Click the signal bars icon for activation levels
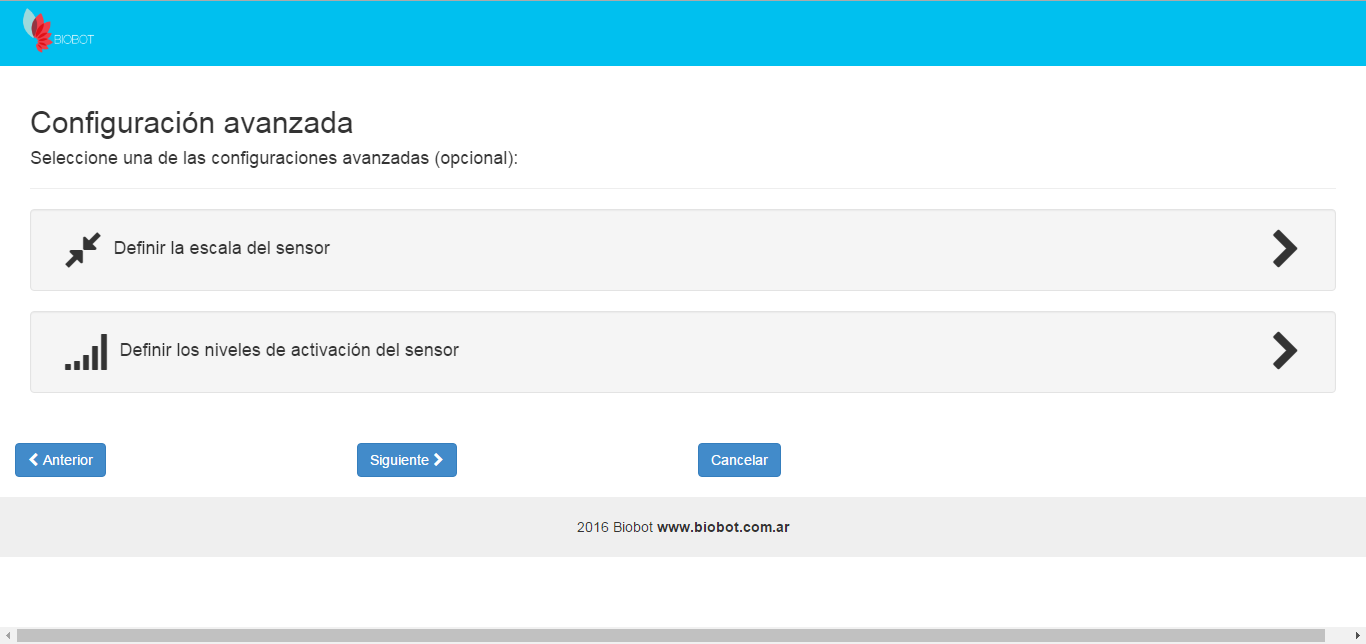 click(x=86, y=352)
